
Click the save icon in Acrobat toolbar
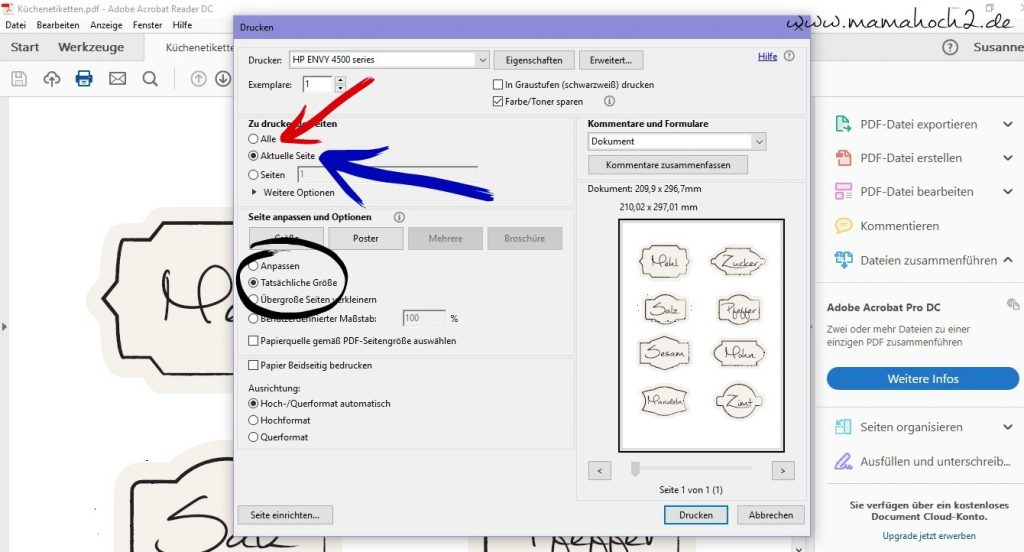(19, 79)
